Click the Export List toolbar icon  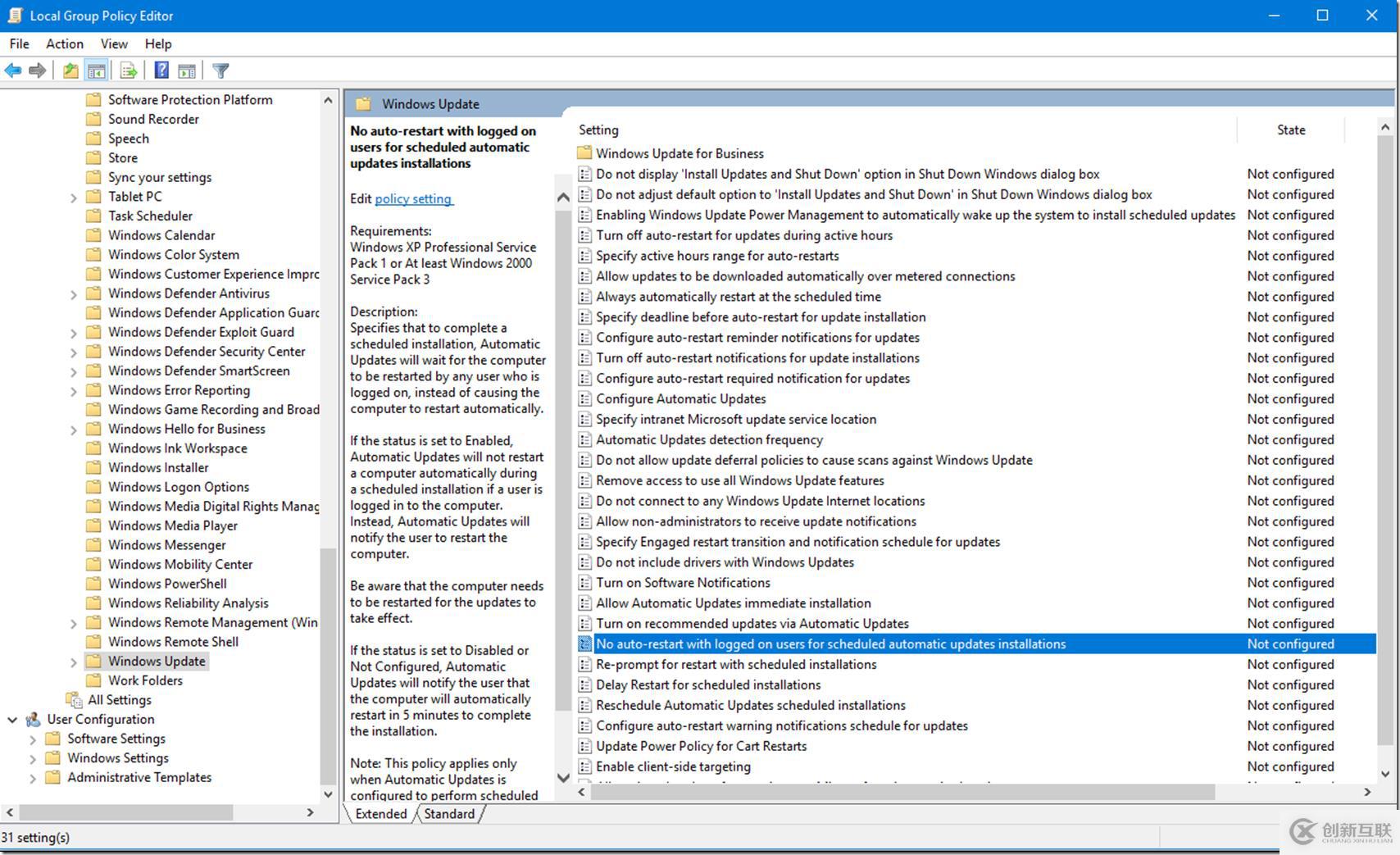(x=129, y=70)
